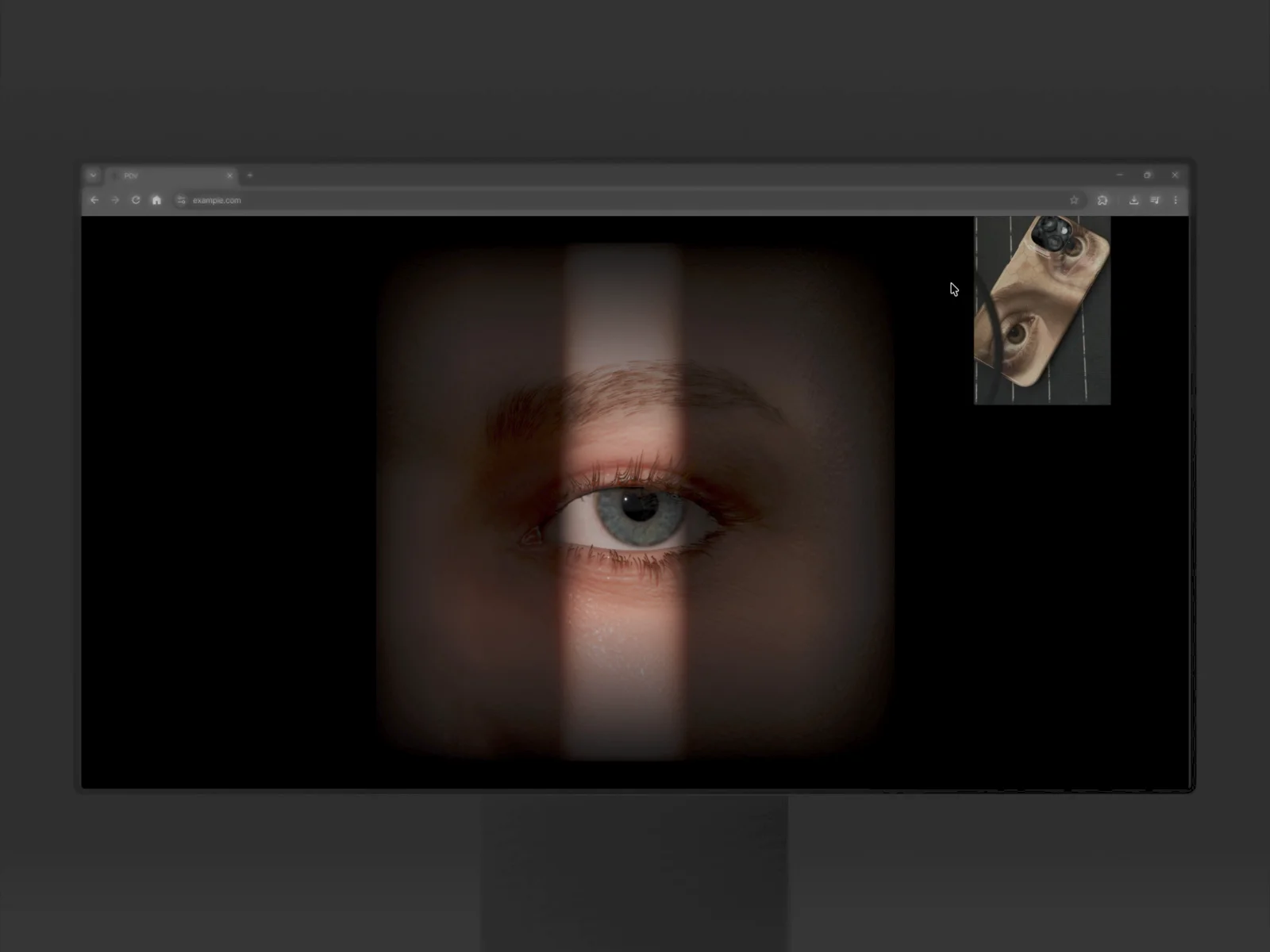The width and height of the screenshot is (1270, 952).
Task: Click the phone case thumbnail image
Action: (1042, 310)
